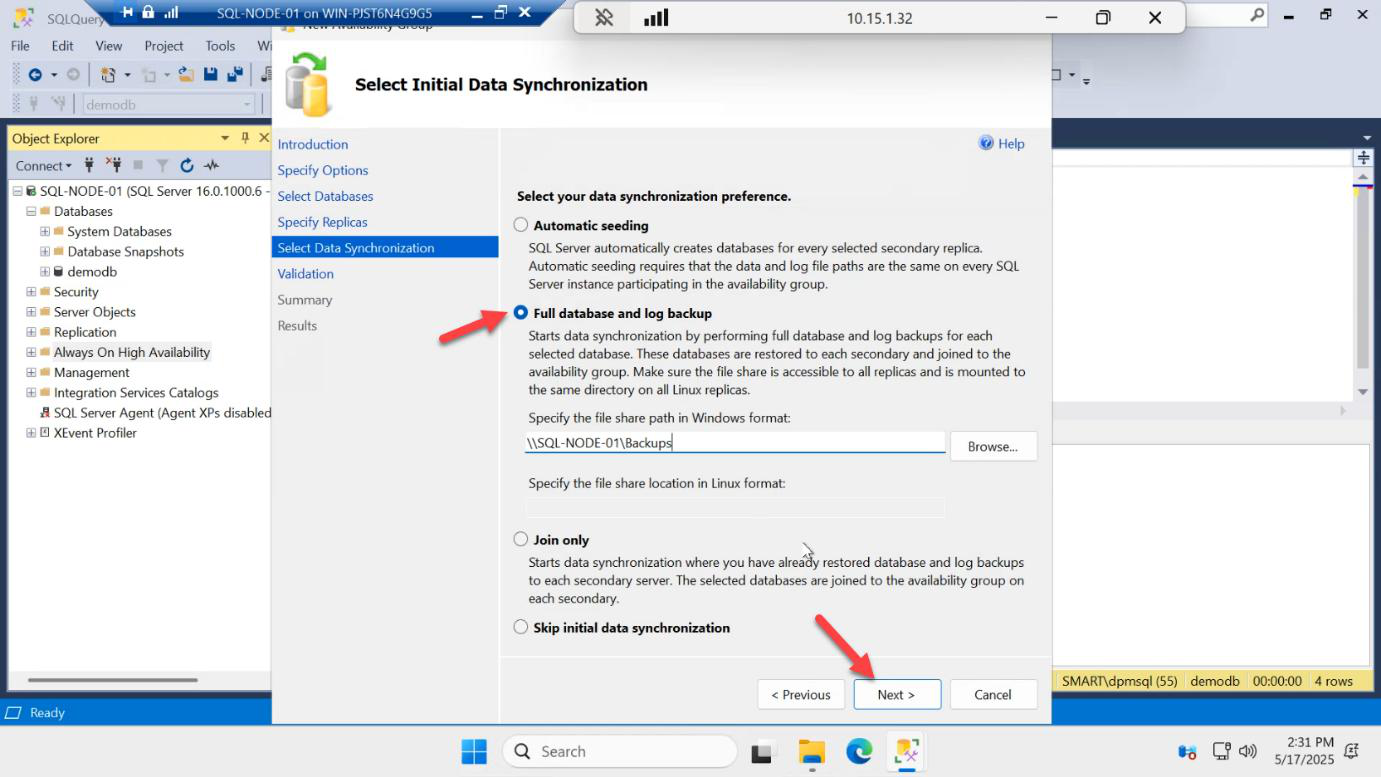Open the demodb database combo box

(x=169, y=104)
